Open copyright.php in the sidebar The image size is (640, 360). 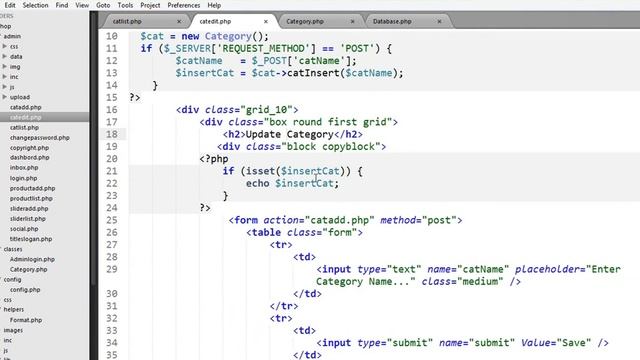(29, 148)
